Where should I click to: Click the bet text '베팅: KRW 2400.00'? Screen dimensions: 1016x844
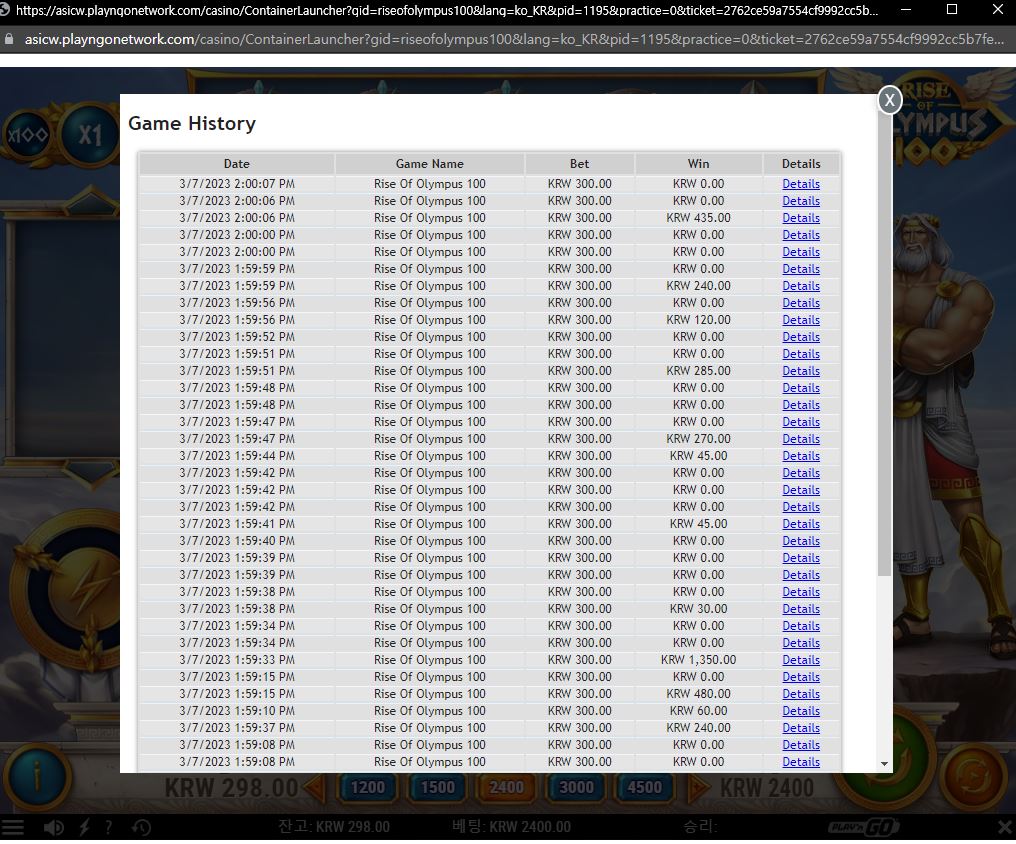tap(511, 827)
